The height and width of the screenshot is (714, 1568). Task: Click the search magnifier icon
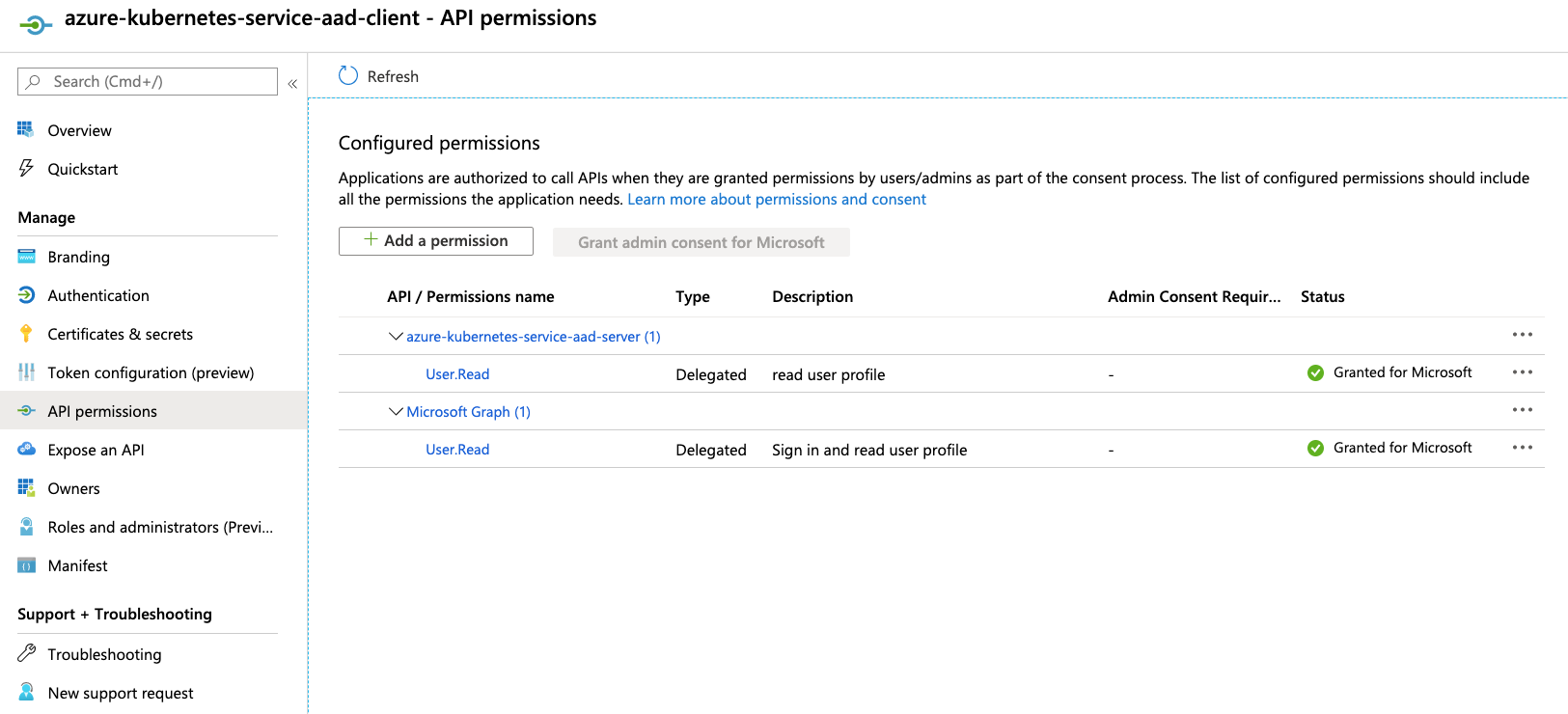[34, 81]
